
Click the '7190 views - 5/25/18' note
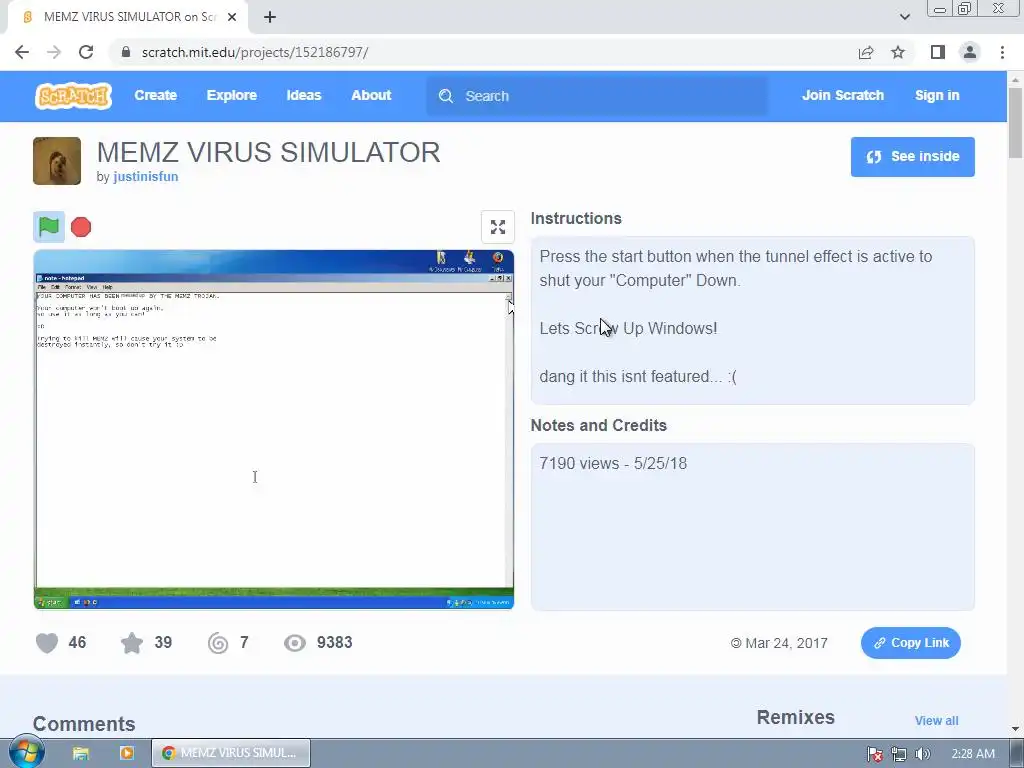(613, 463)
